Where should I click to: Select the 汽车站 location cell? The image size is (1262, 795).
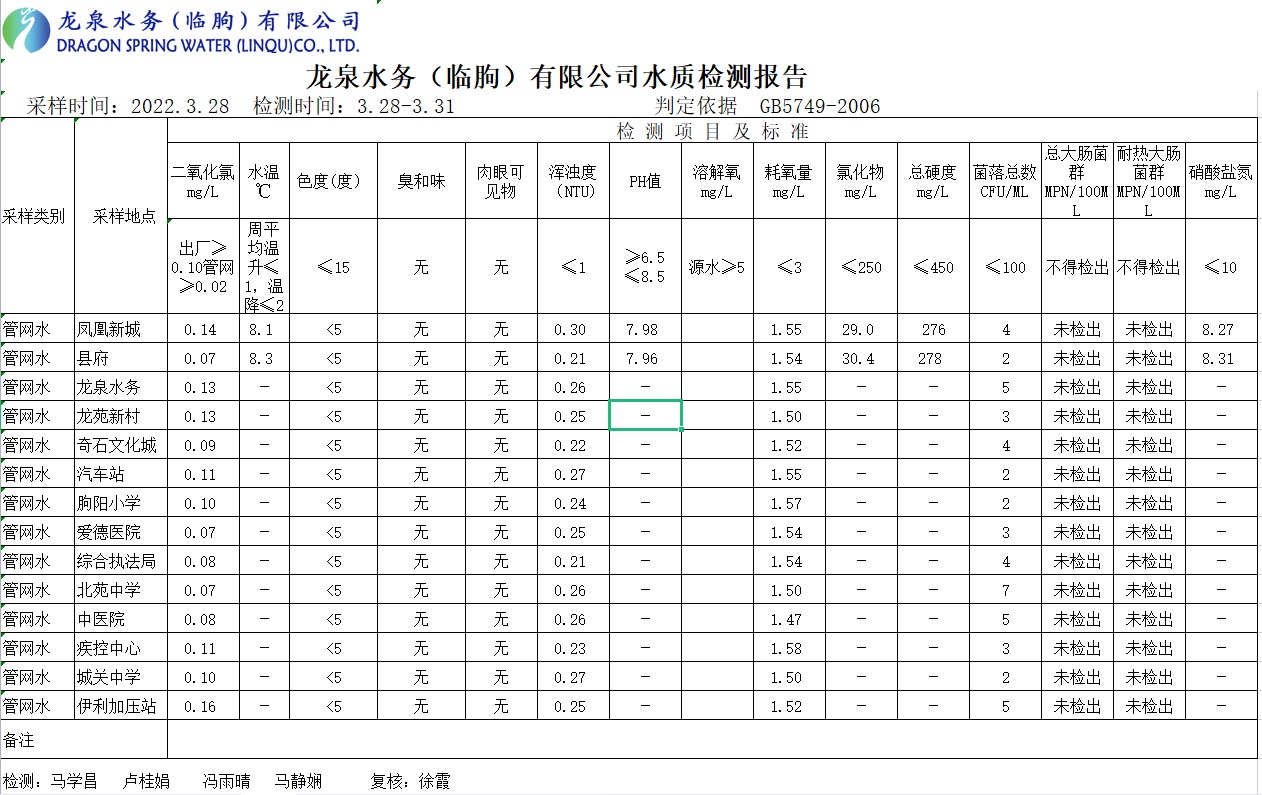[121, 474]
